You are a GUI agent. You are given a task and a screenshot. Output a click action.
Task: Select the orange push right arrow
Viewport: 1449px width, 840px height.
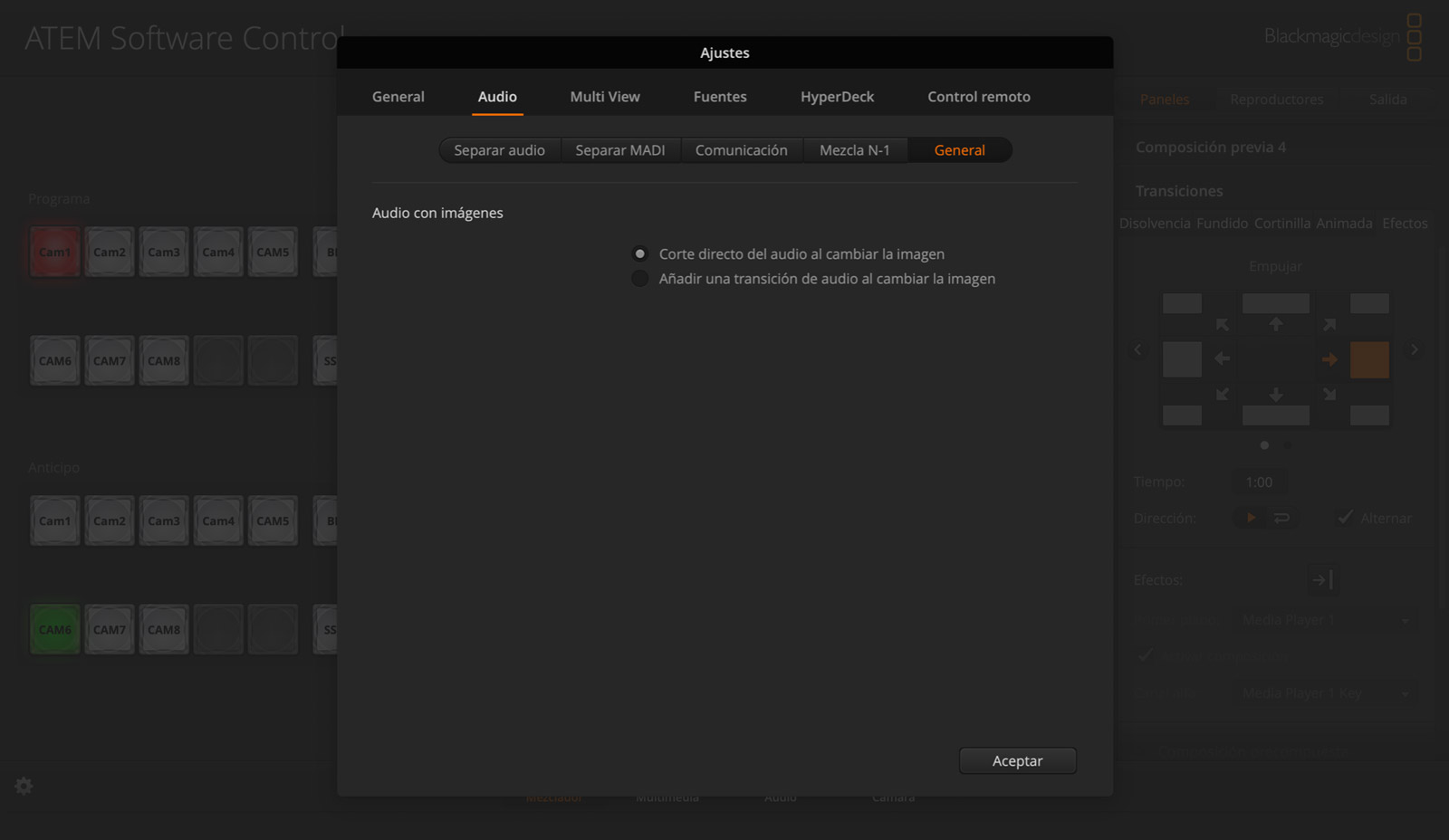(1329, 359)
